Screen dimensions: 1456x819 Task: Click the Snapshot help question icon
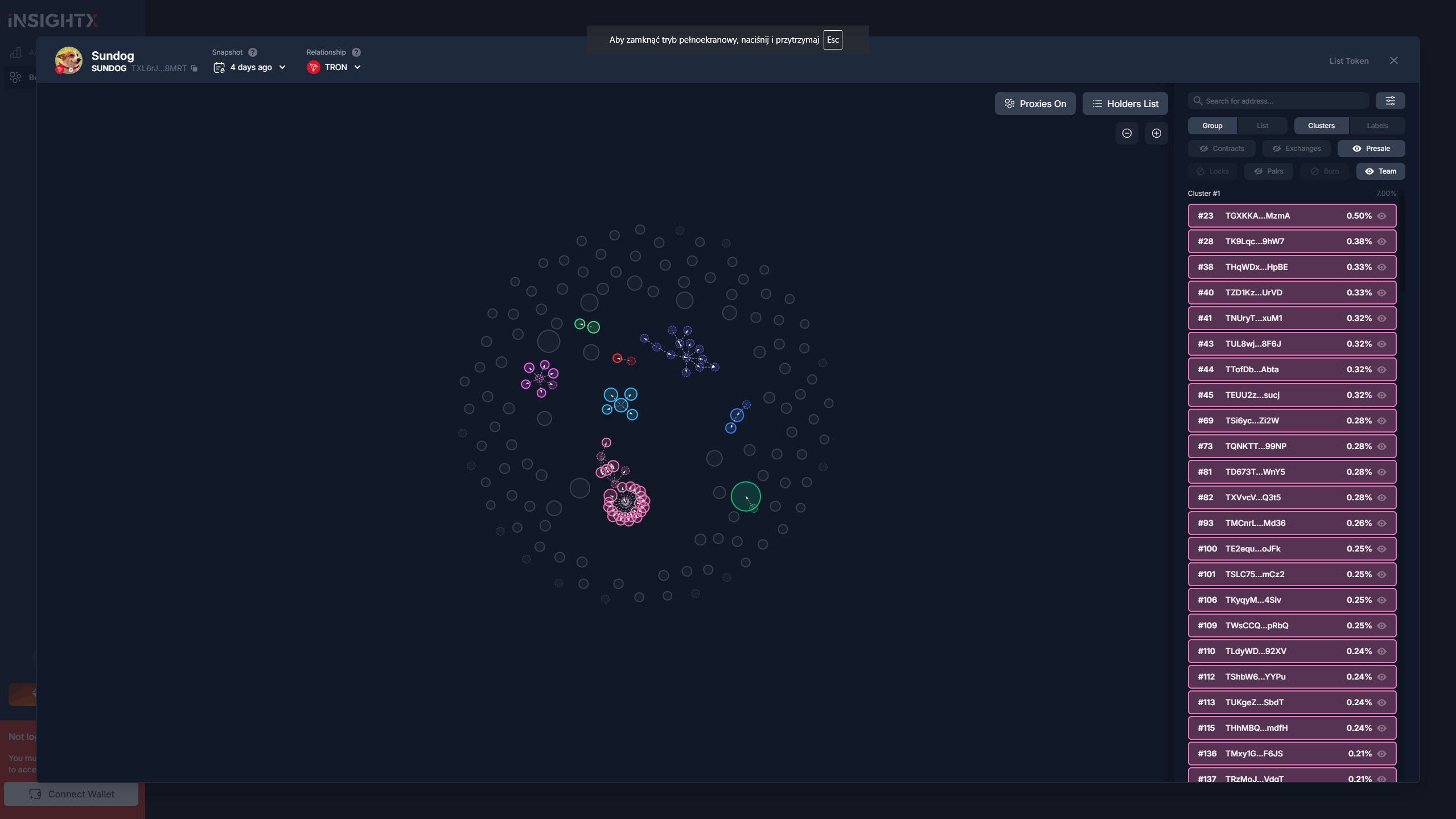[x=253, y=52]
